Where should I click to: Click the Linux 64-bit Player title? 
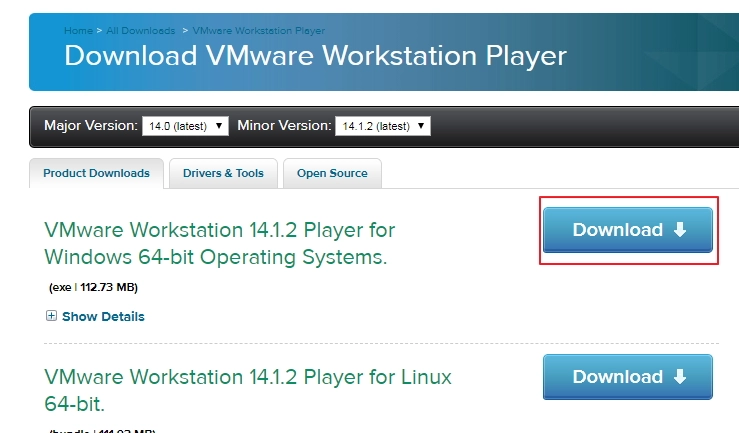(247, 390)
